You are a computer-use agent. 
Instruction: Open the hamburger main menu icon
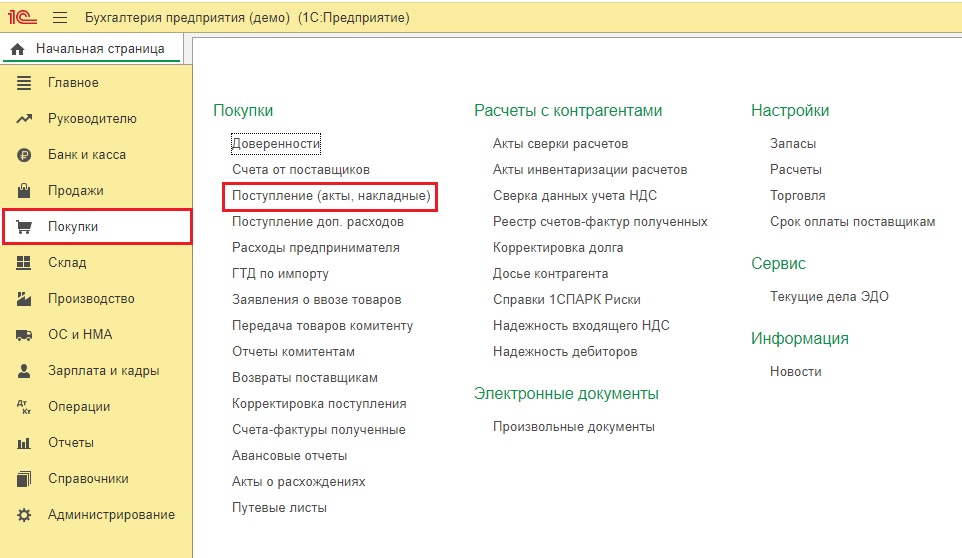pyautogui.click(x=60, y=17)
